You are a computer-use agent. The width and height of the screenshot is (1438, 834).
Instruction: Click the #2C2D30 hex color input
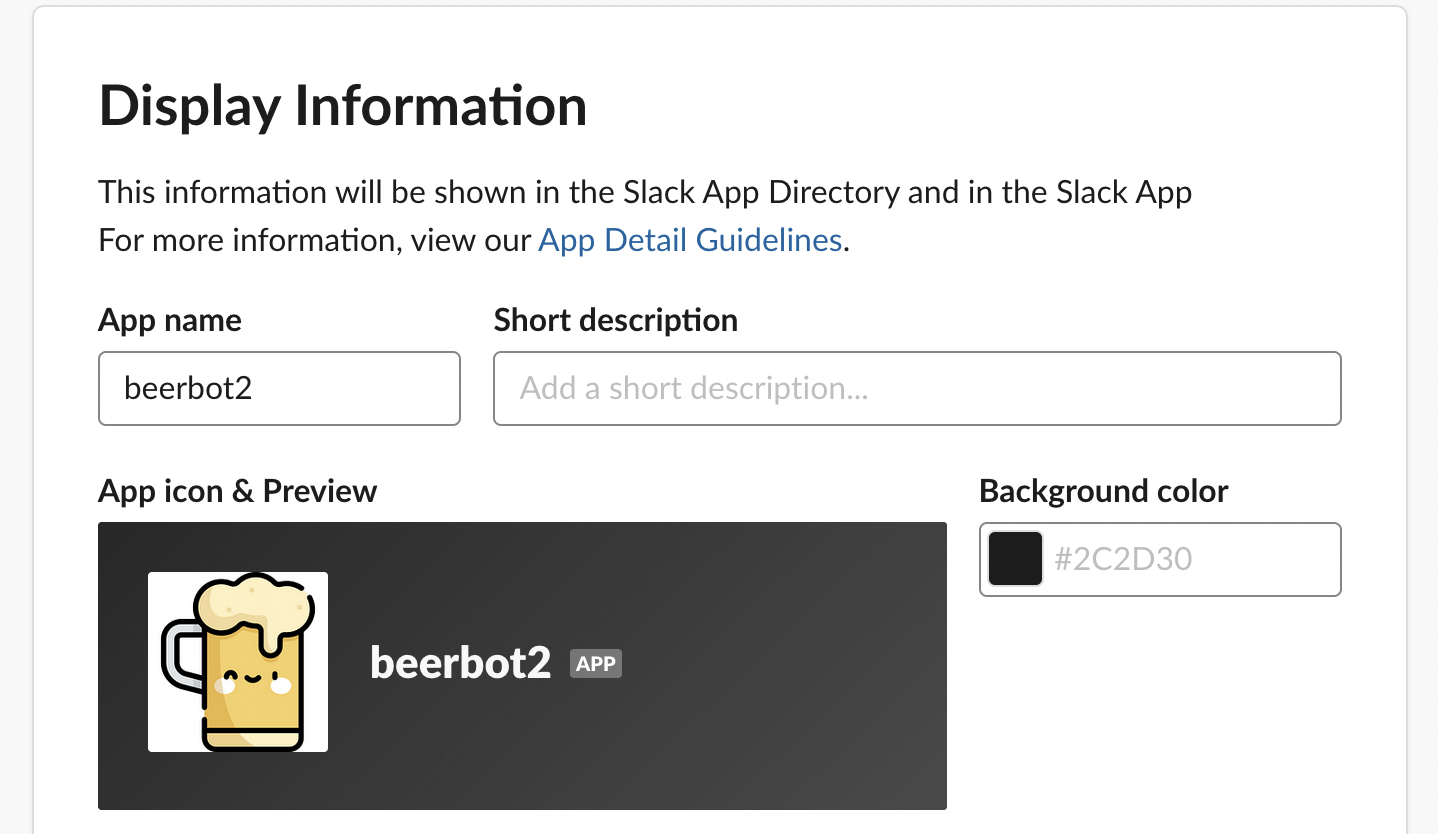tap(1190, 558)
